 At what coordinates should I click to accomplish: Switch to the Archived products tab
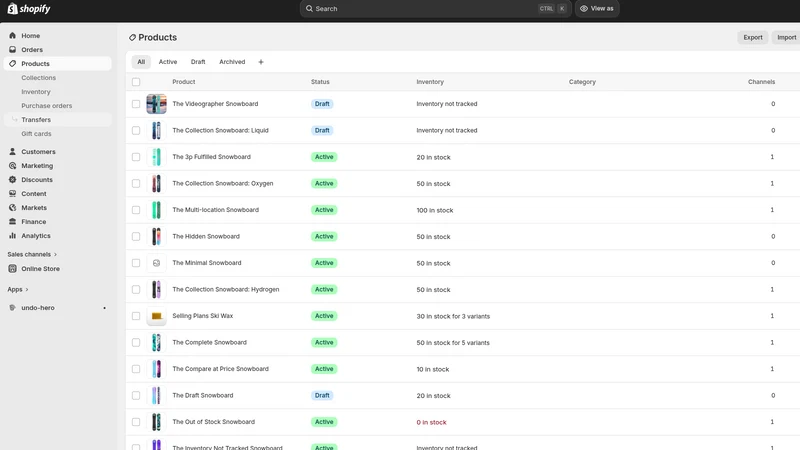point(232,62)
